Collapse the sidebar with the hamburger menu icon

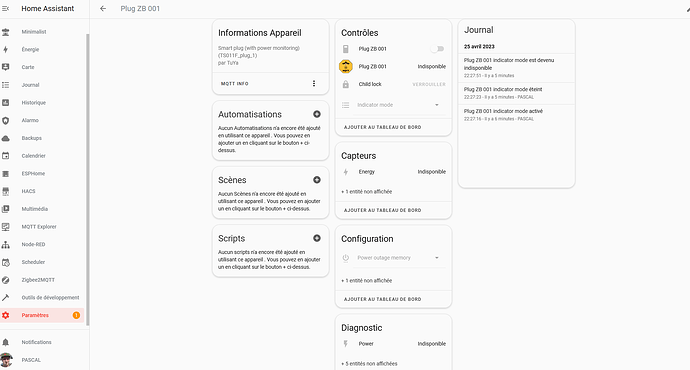(5, 8)
